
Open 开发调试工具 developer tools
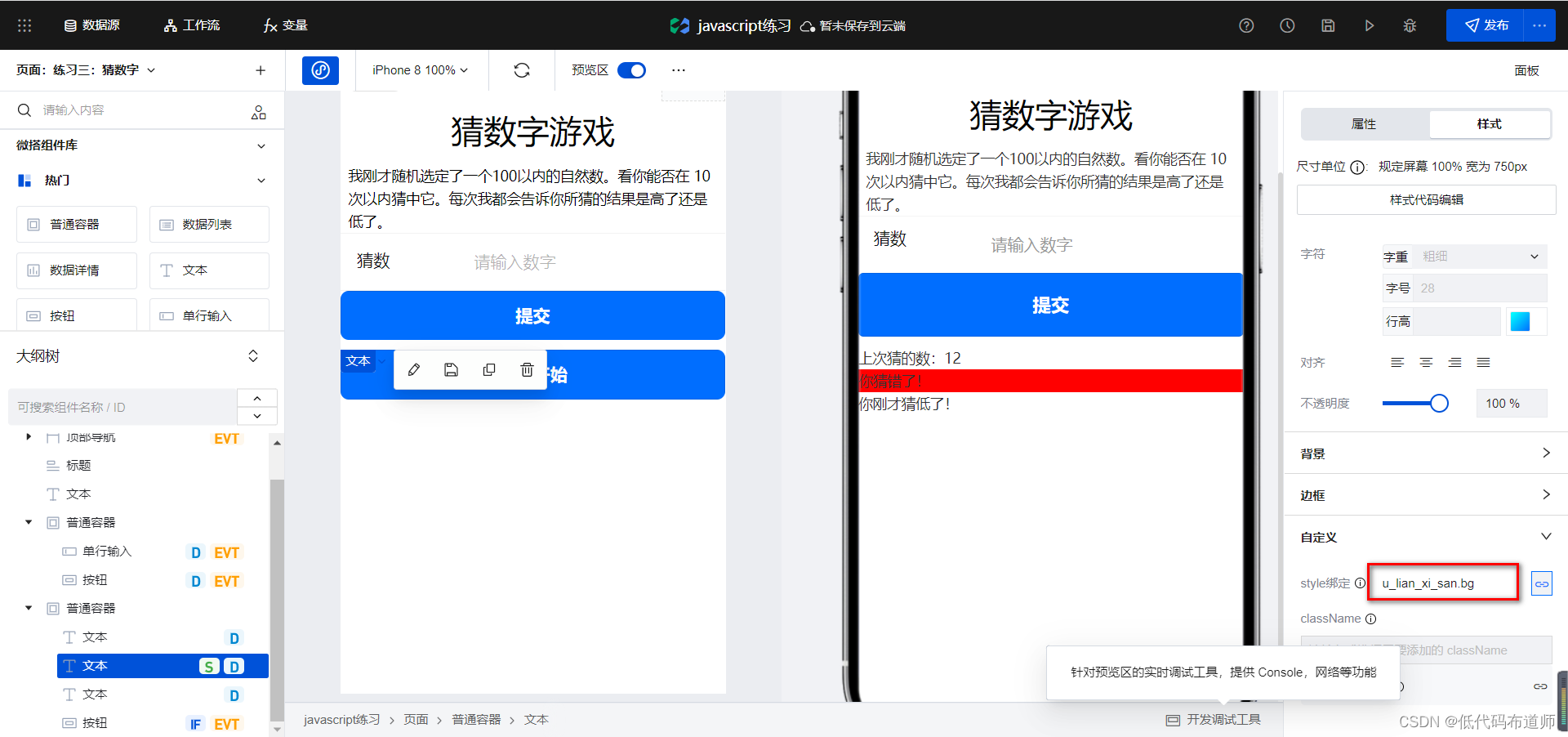tap(1214, 720)
